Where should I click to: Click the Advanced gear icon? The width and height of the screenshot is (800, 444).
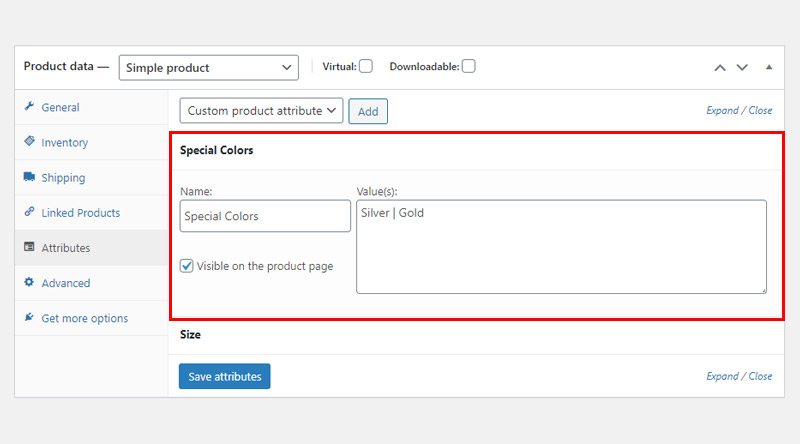pyautogui.click(x=29, y=282)
